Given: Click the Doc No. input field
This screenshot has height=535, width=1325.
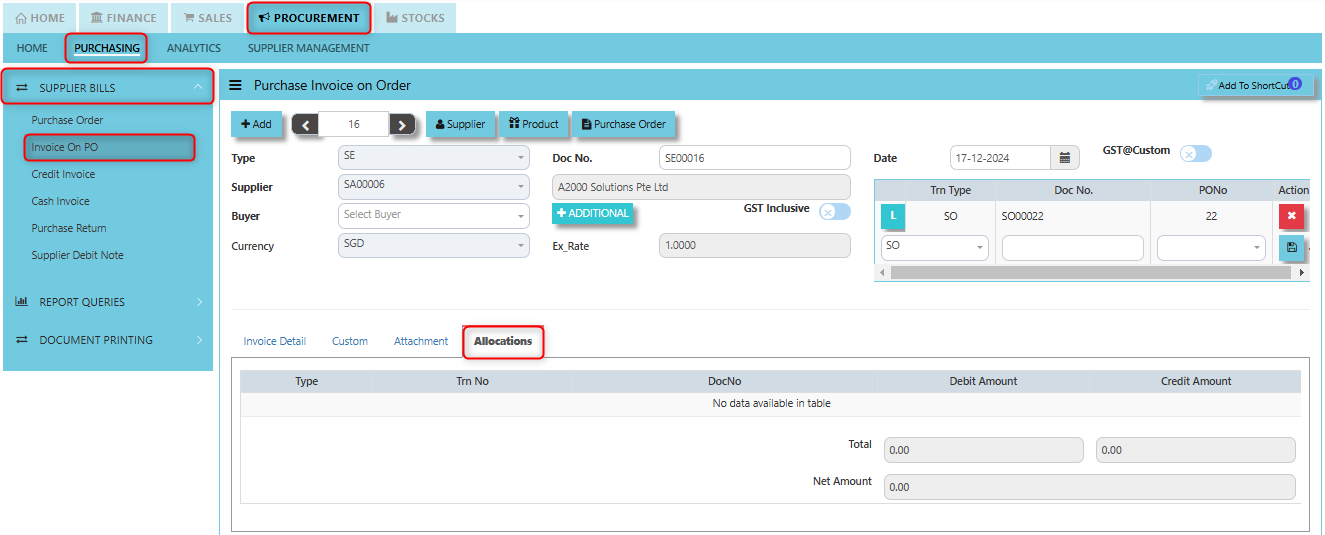Looking at the screenshot, I should [x=754, y=158].
